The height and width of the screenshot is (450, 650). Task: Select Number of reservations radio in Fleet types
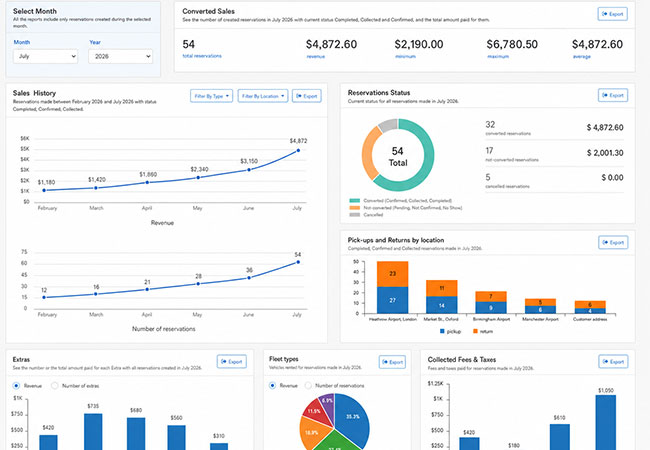click(308, 385)
